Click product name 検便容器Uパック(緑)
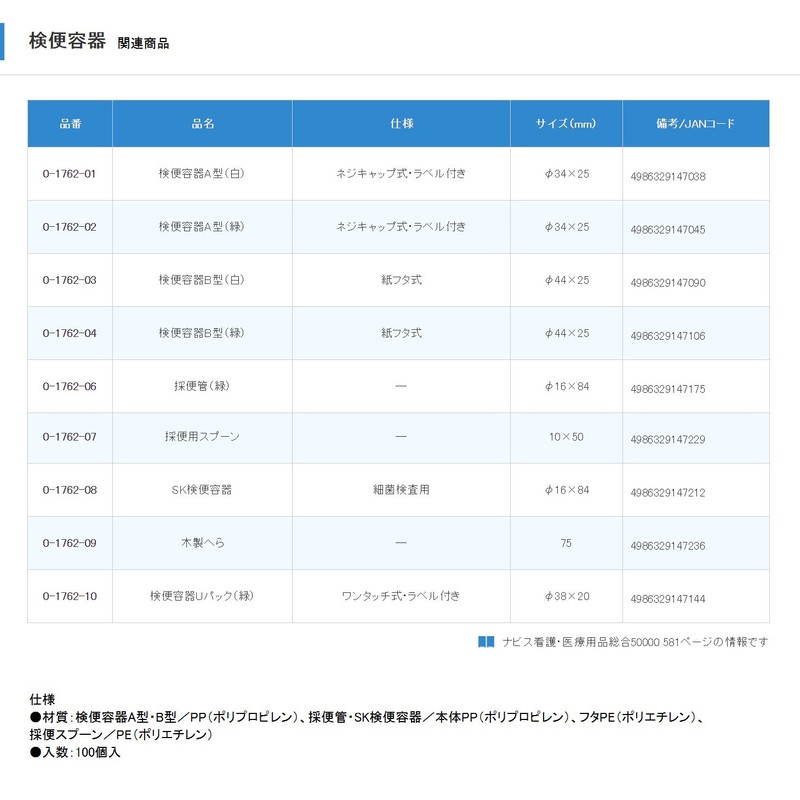 coord(202,596)
